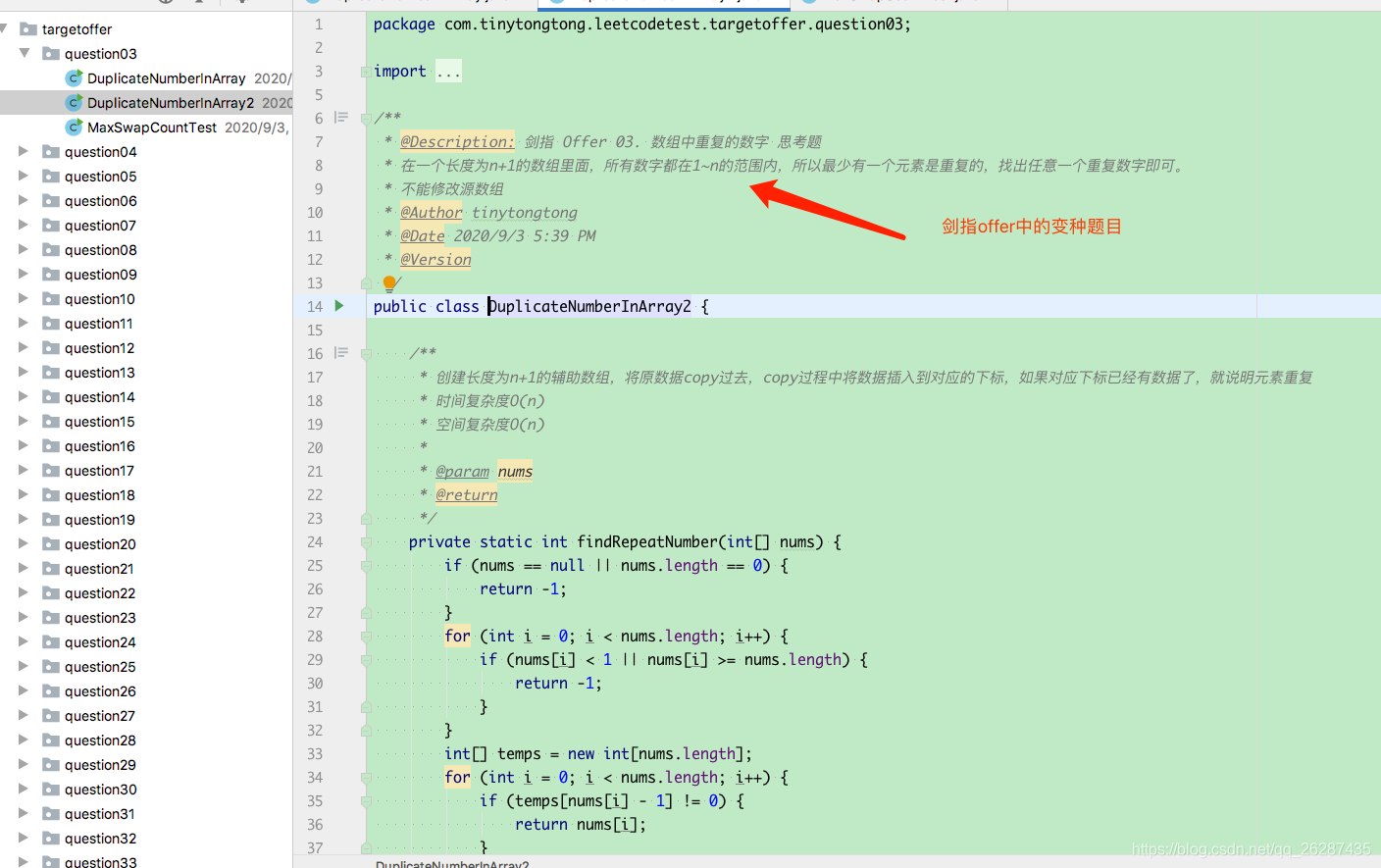Click the @Date tag in the Javadoc
This screenshot has height=868, width=1381.
(x=423, y=236)
